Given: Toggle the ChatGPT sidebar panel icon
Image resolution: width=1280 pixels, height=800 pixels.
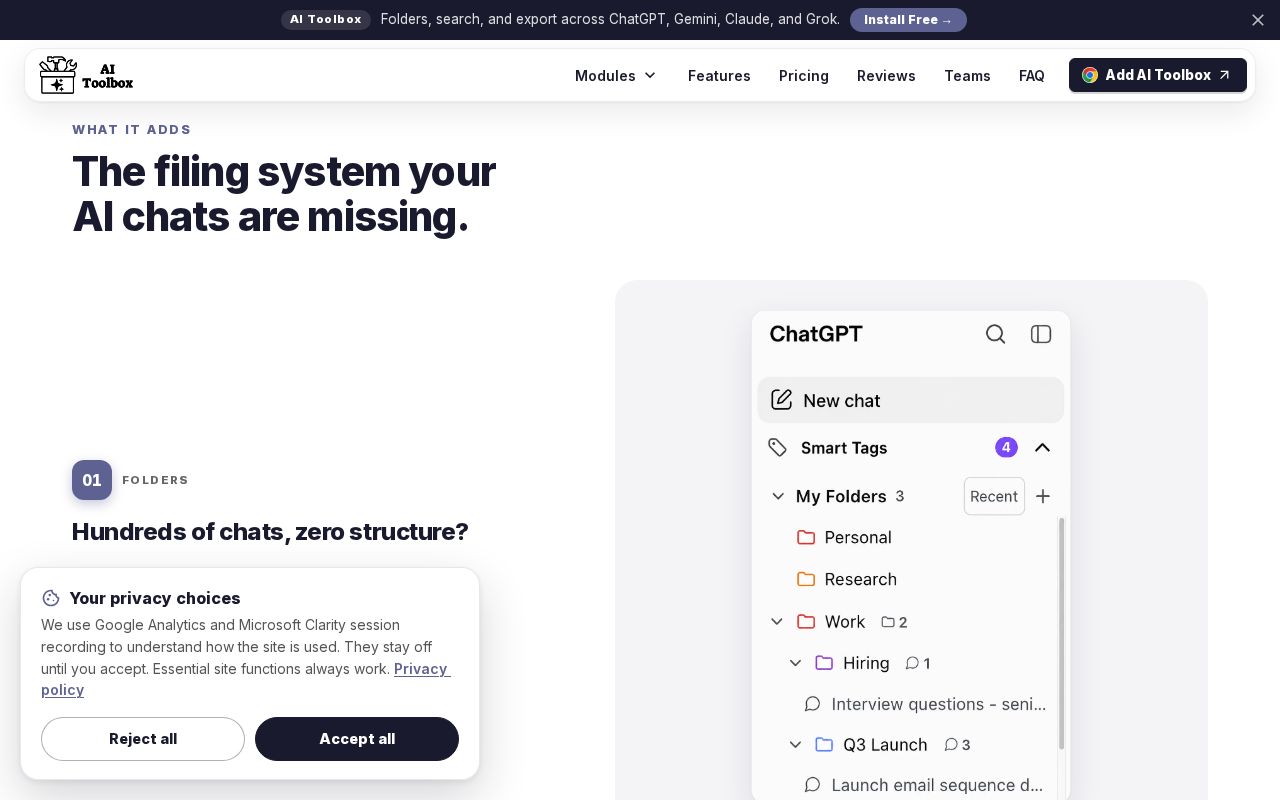Looking at the screenshot, I should tap(1041, 334).
